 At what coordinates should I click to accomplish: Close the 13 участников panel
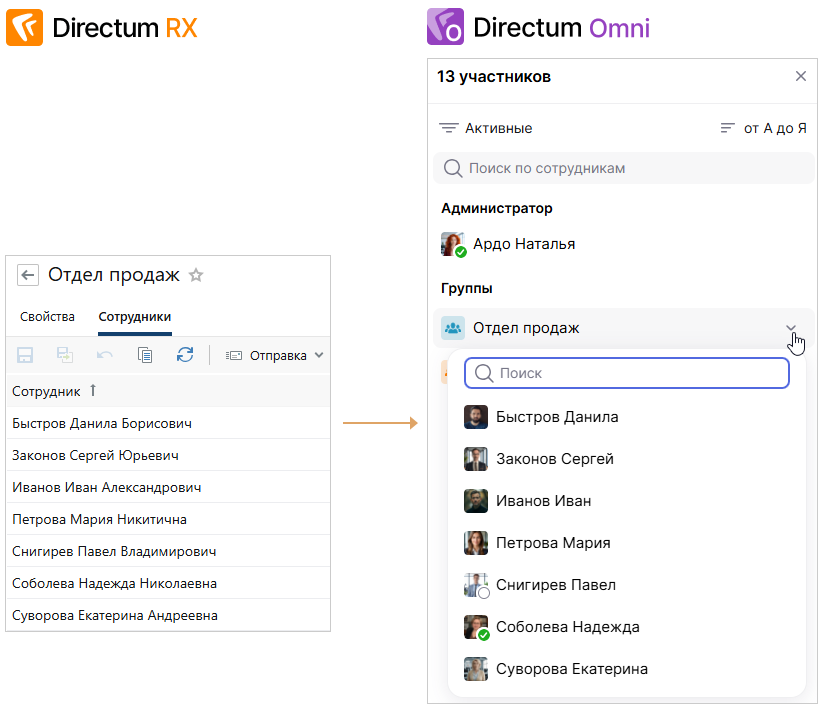pyautogui.click(x=800, y=76)
